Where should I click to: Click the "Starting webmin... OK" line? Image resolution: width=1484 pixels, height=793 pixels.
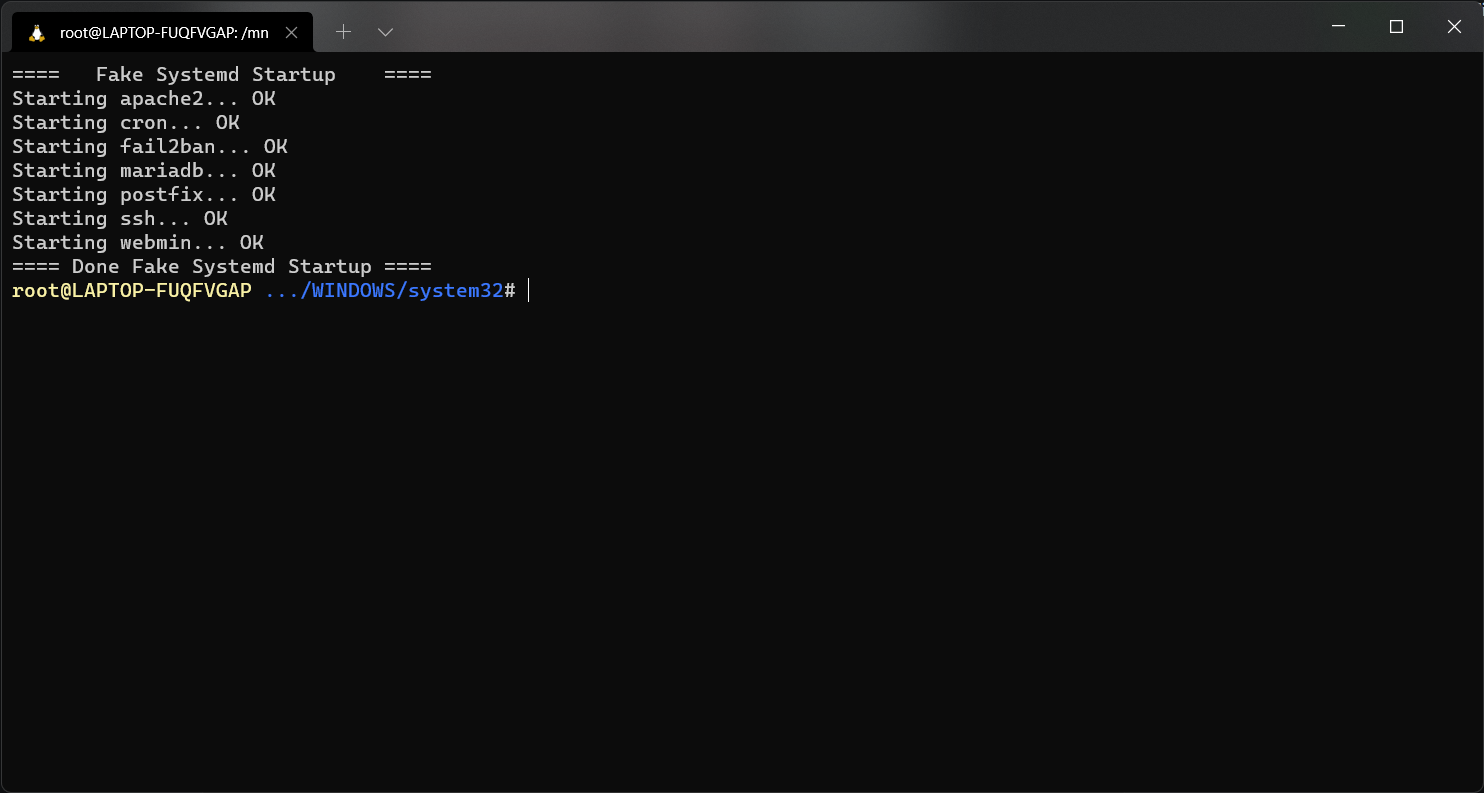click(137, 243)
